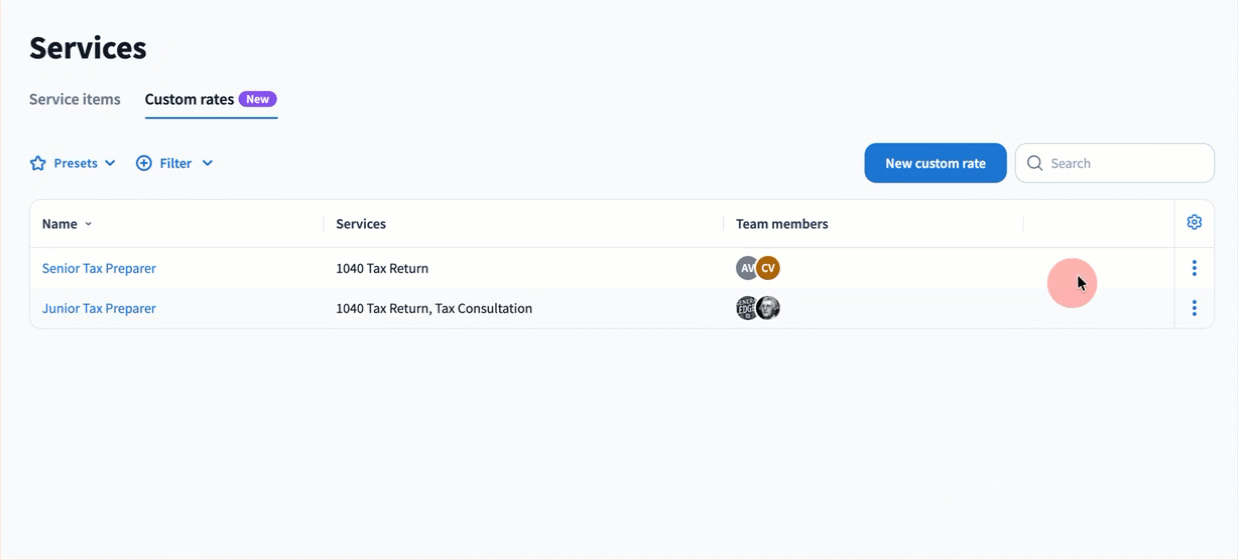Click the Junior Tax Preparer photo avatar
1238x560 pixels.
(x=769, y=308)
